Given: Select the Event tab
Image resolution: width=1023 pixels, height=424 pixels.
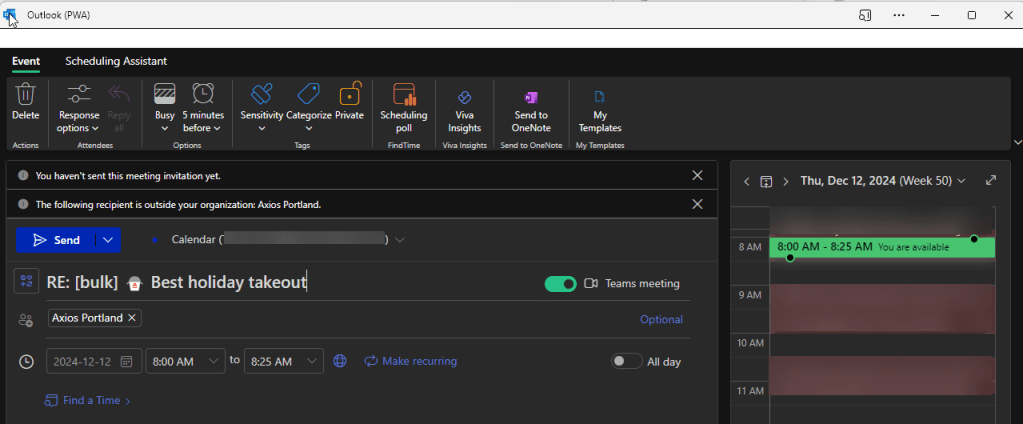Looking at the screenshot, I should tap(26, 61).
